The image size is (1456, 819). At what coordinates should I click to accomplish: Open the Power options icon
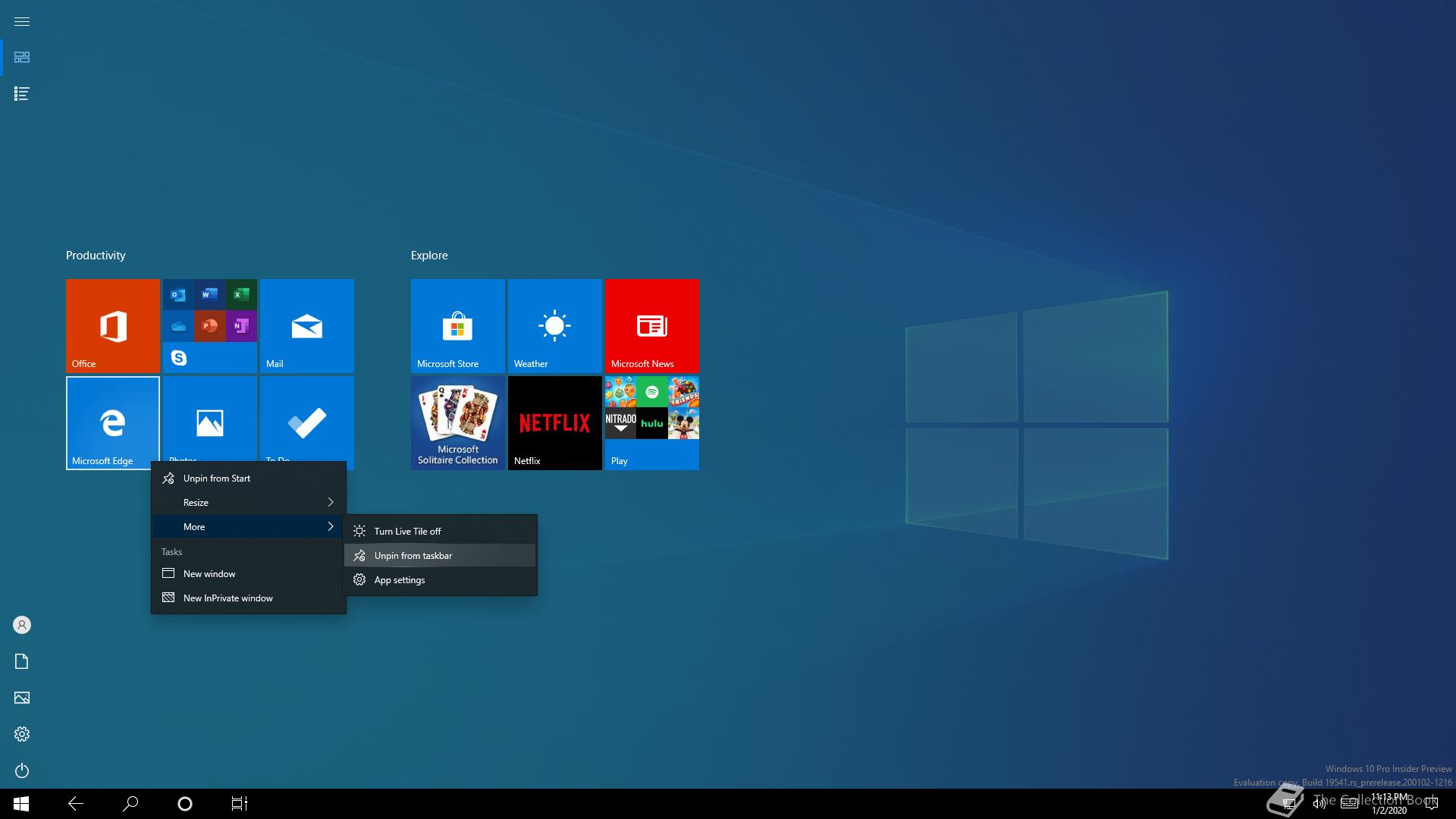coord(22,770)
